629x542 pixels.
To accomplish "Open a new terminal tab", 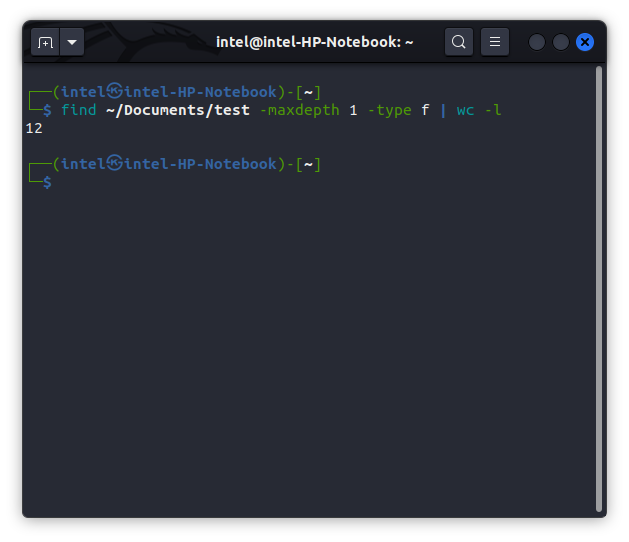I will click(x=45, y=42).
